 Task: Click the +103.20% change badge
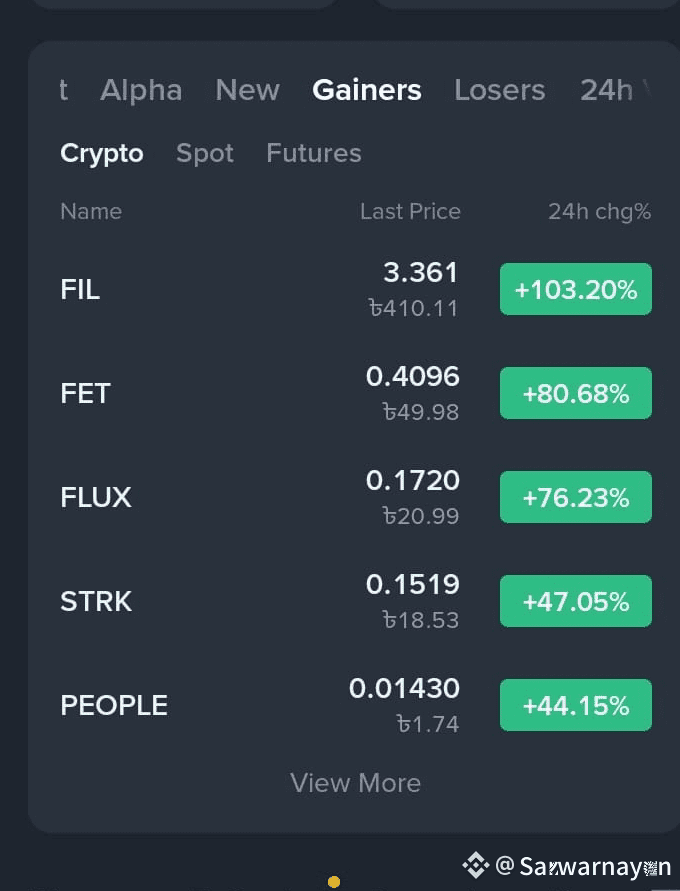tap(576, 289)
